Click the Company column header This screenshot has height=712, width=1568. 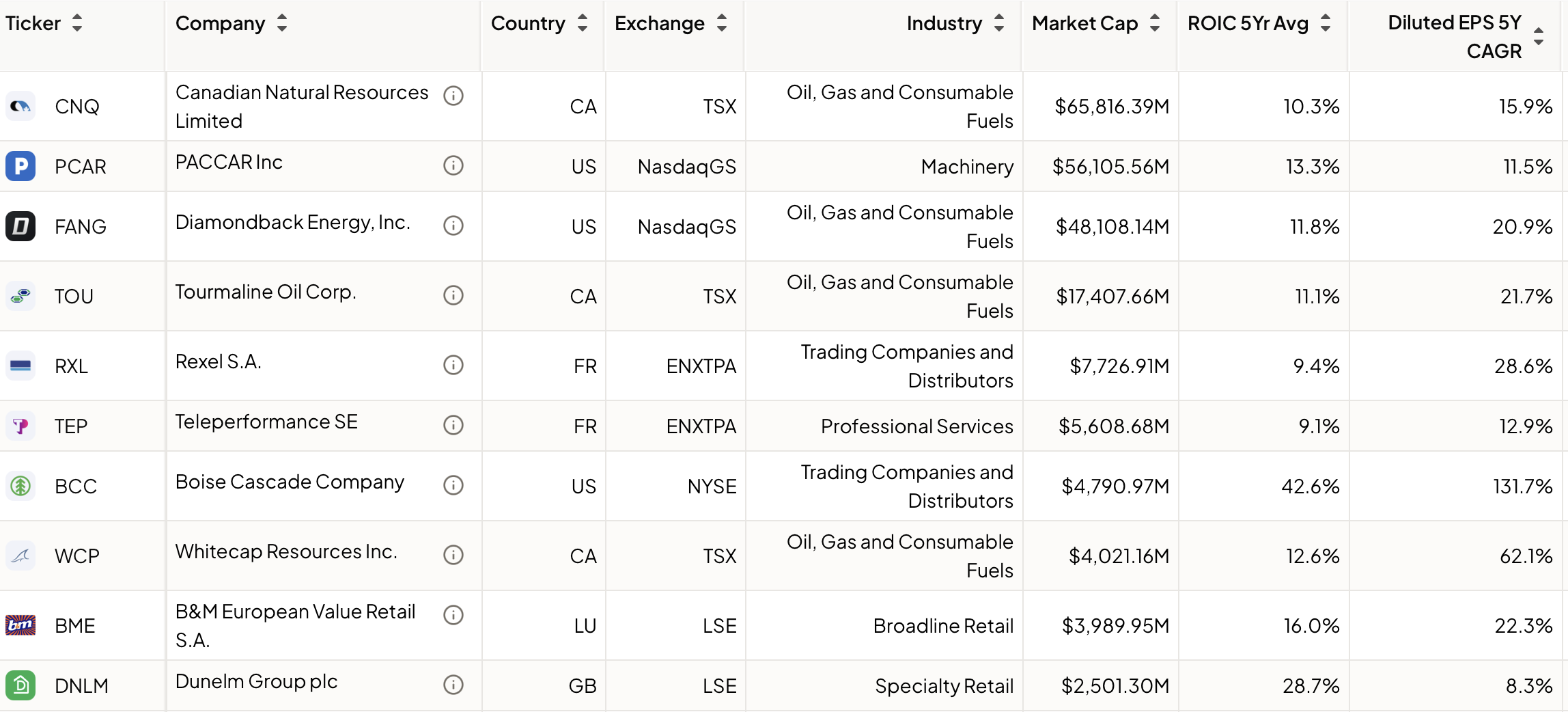220,23
